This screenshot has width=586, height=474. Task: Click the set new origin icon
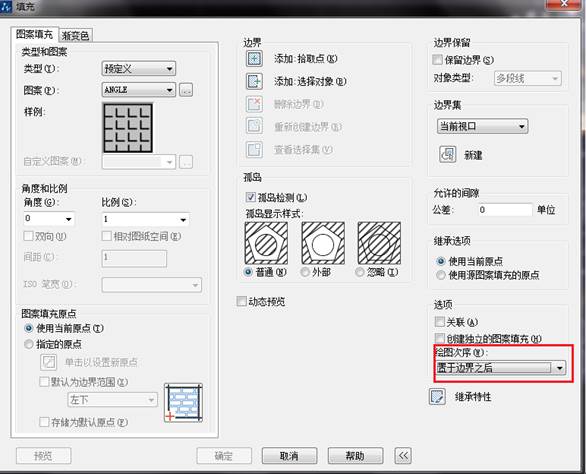pyautogui.click(x=49, y=362)
